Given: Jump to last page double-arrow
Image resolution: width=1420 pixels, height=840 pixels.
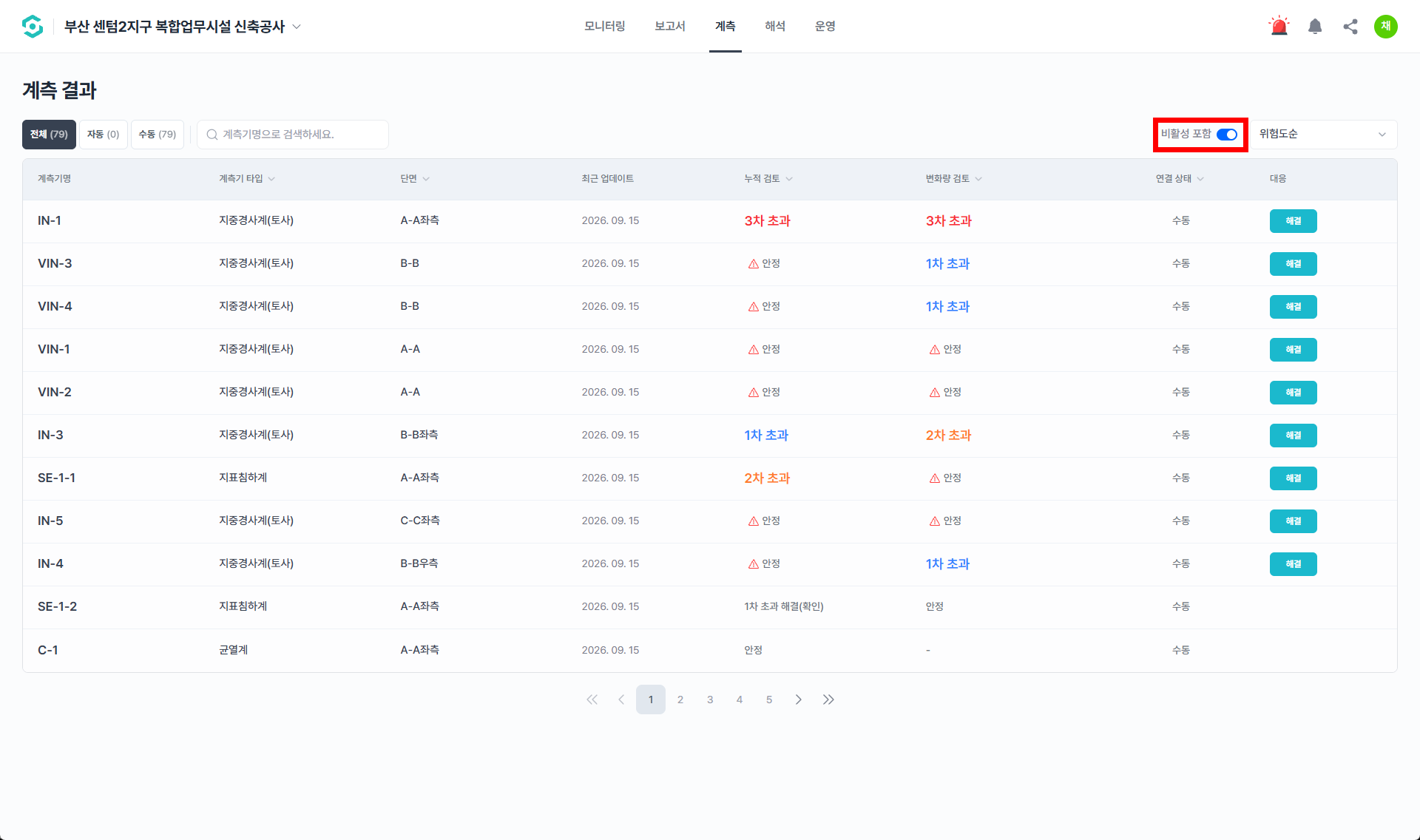Looking at the screenshot, I should coord(828,700).
